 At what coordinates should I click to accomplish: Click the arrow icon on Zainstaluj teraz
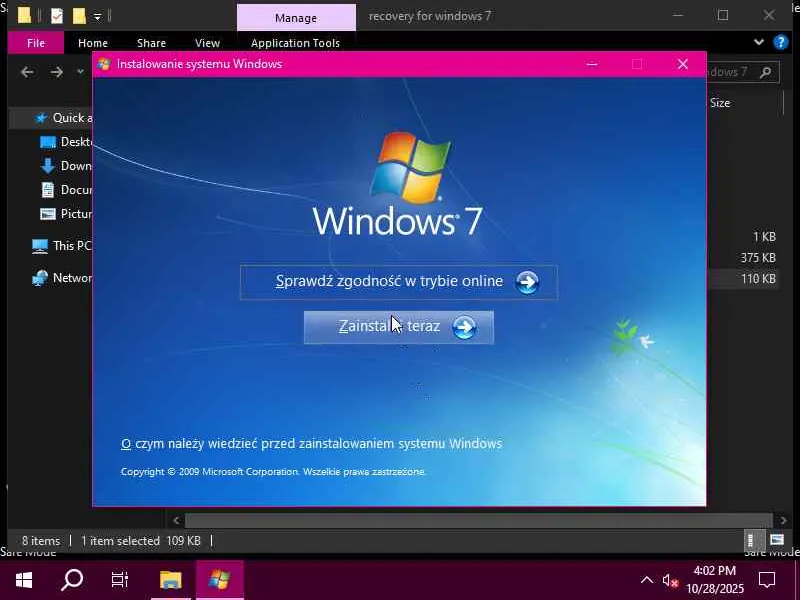coord(464,327)
